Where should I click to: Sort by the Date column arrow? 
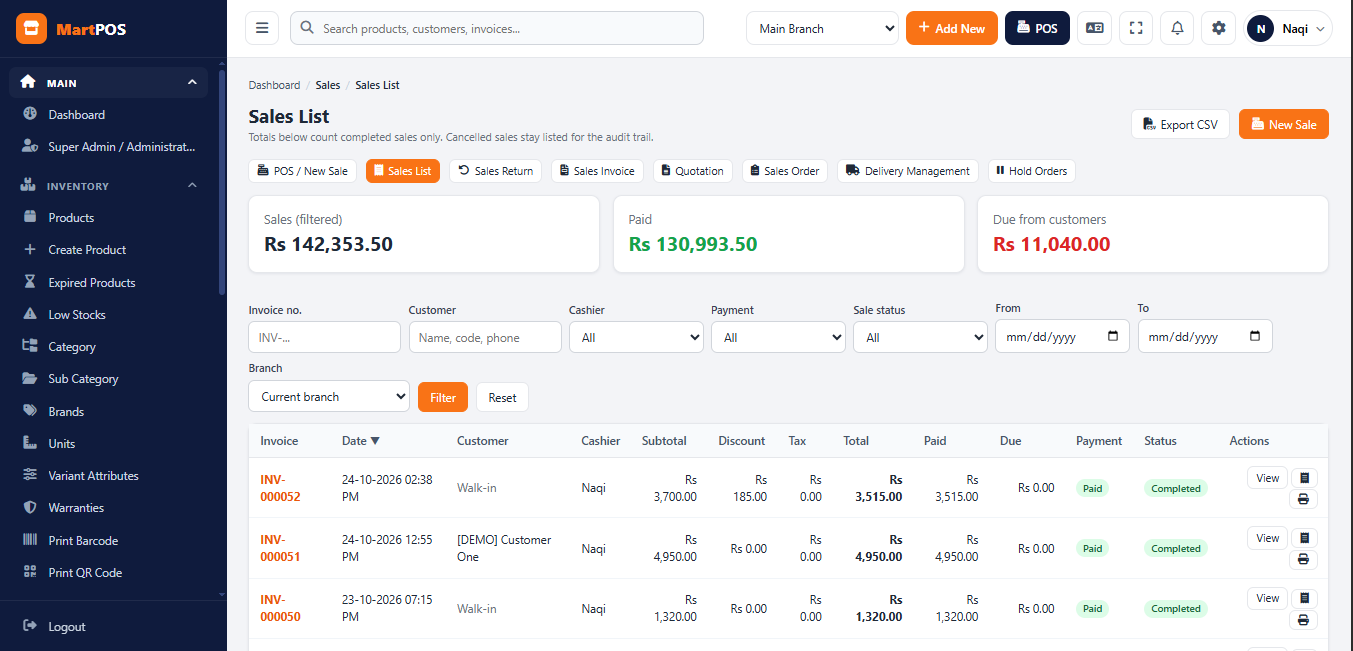(375, 441)
